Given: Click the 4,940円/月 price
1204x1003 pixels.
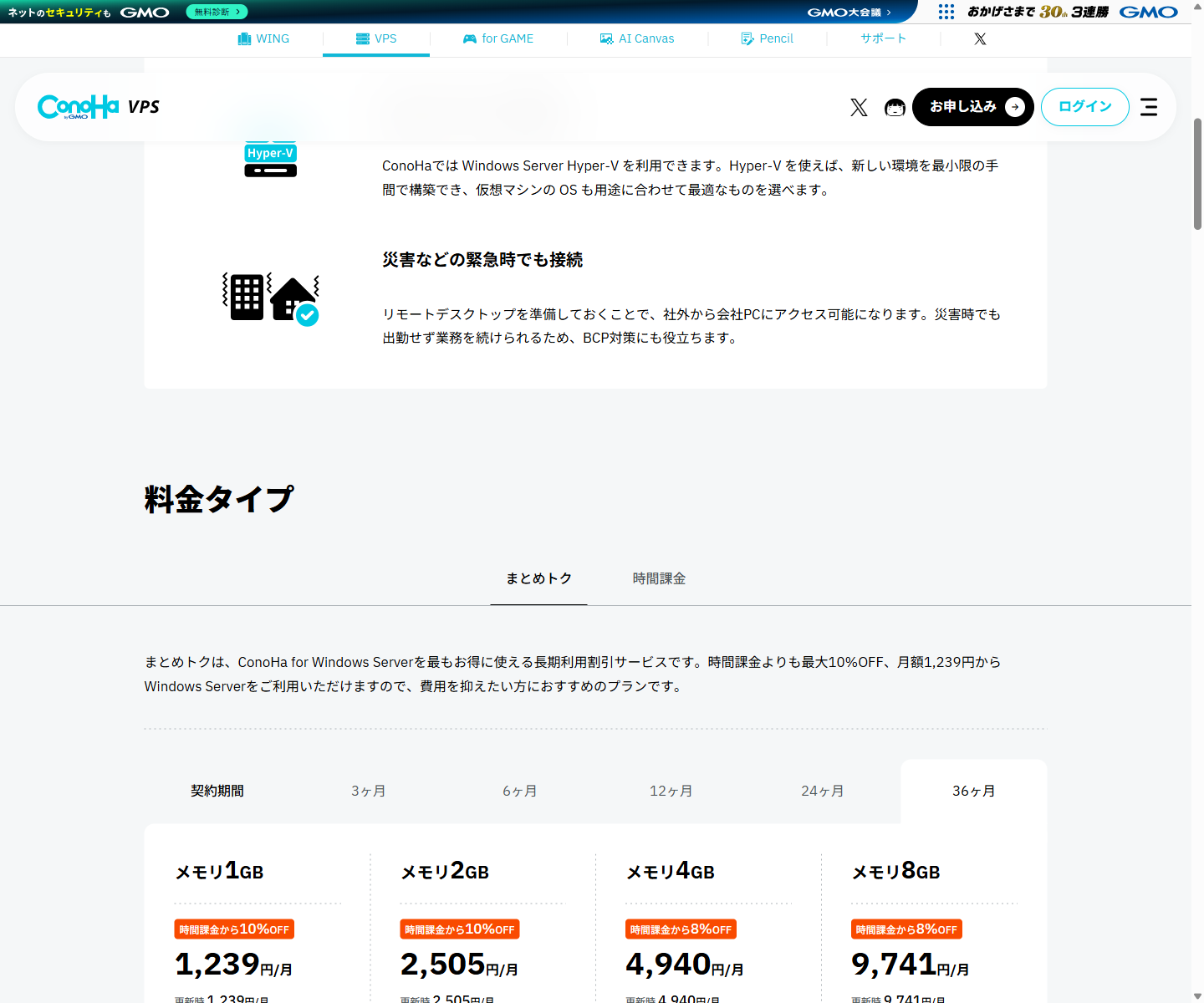Looking at the screenshot, I should coord(685,965).
